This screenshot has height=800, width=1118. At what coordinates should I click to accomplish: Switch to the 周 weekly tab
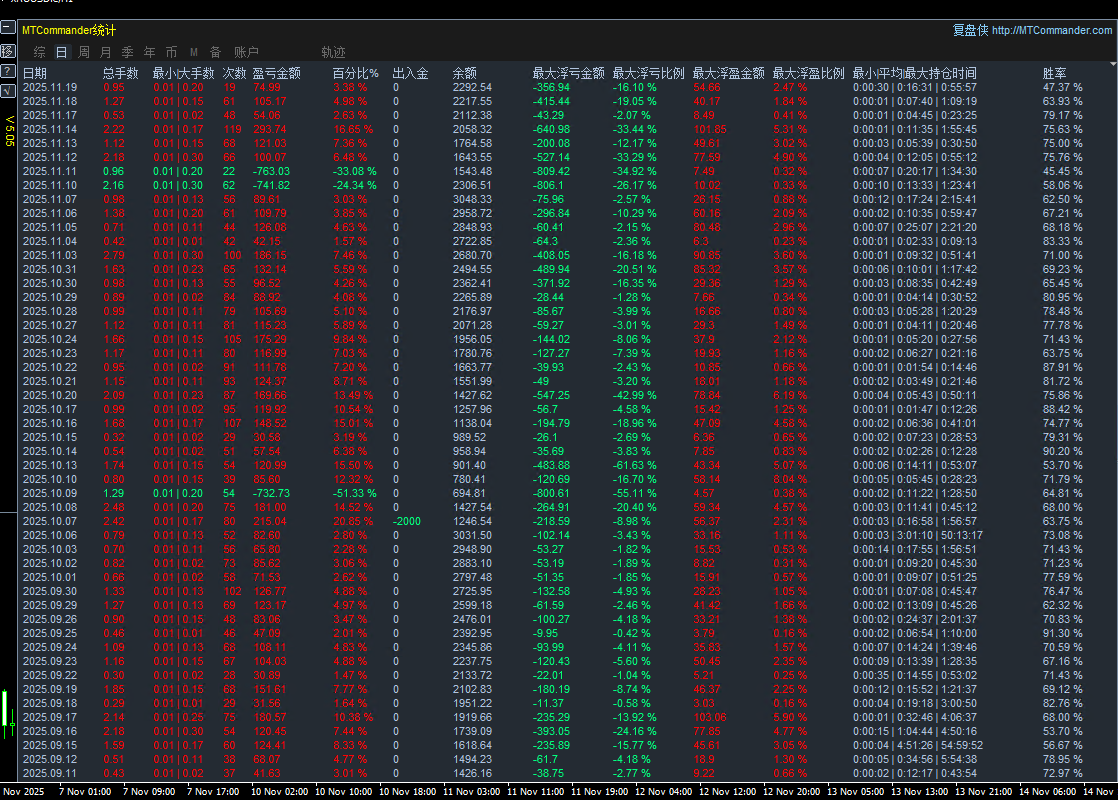84,52
